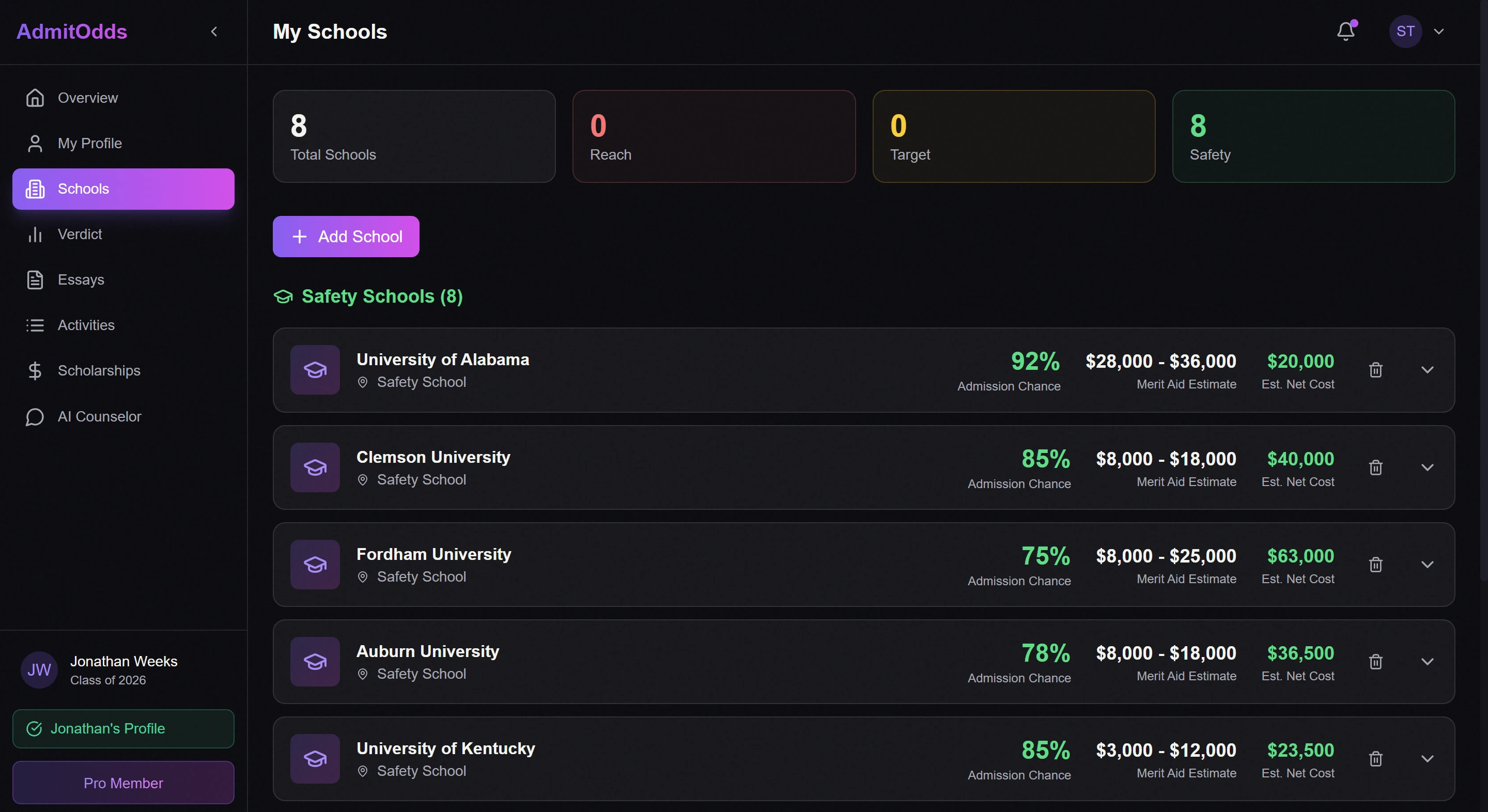Click the graduation cap icon beside University of Kentucky
The width and height of the screenshot is (1488, 812).
tap(315, 758)
